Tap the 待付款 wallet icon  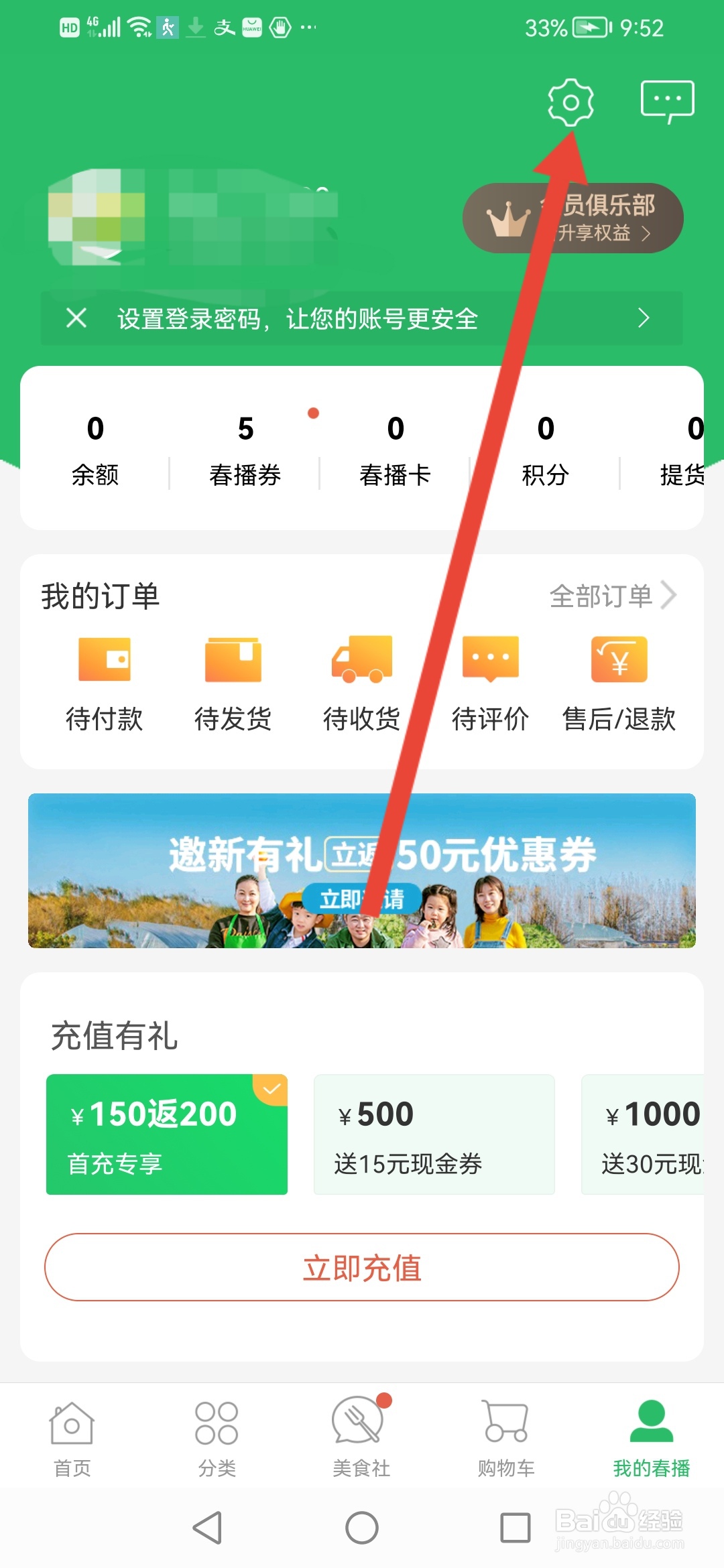point(105,659)
